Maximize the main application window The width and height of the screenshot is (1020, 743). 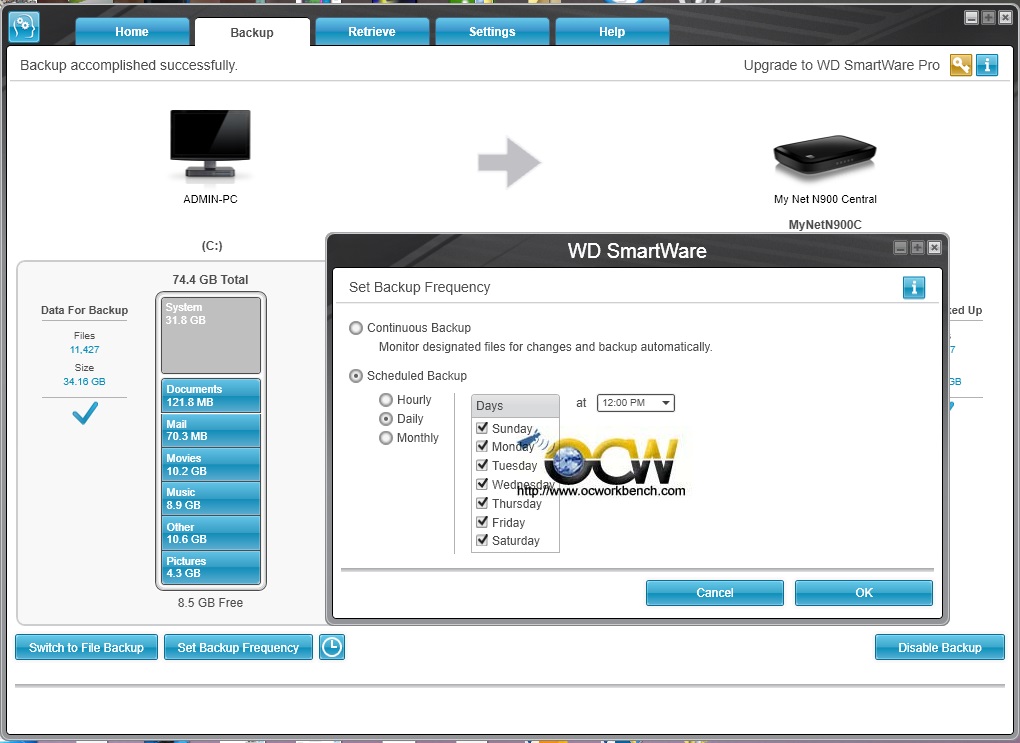(x=988, y=18)
